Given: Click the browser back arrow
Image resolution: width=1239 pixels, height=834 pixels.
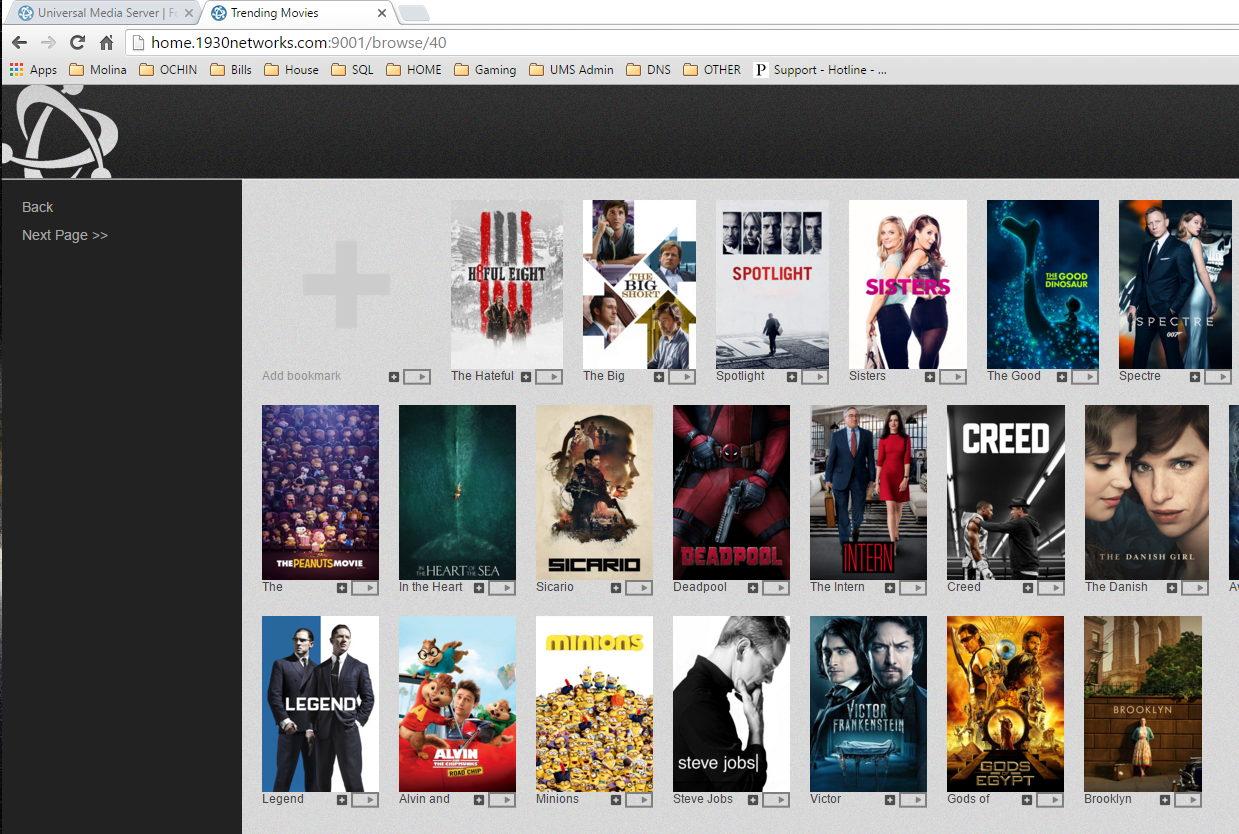Looking at the screenshot, I should coord(19,42).
